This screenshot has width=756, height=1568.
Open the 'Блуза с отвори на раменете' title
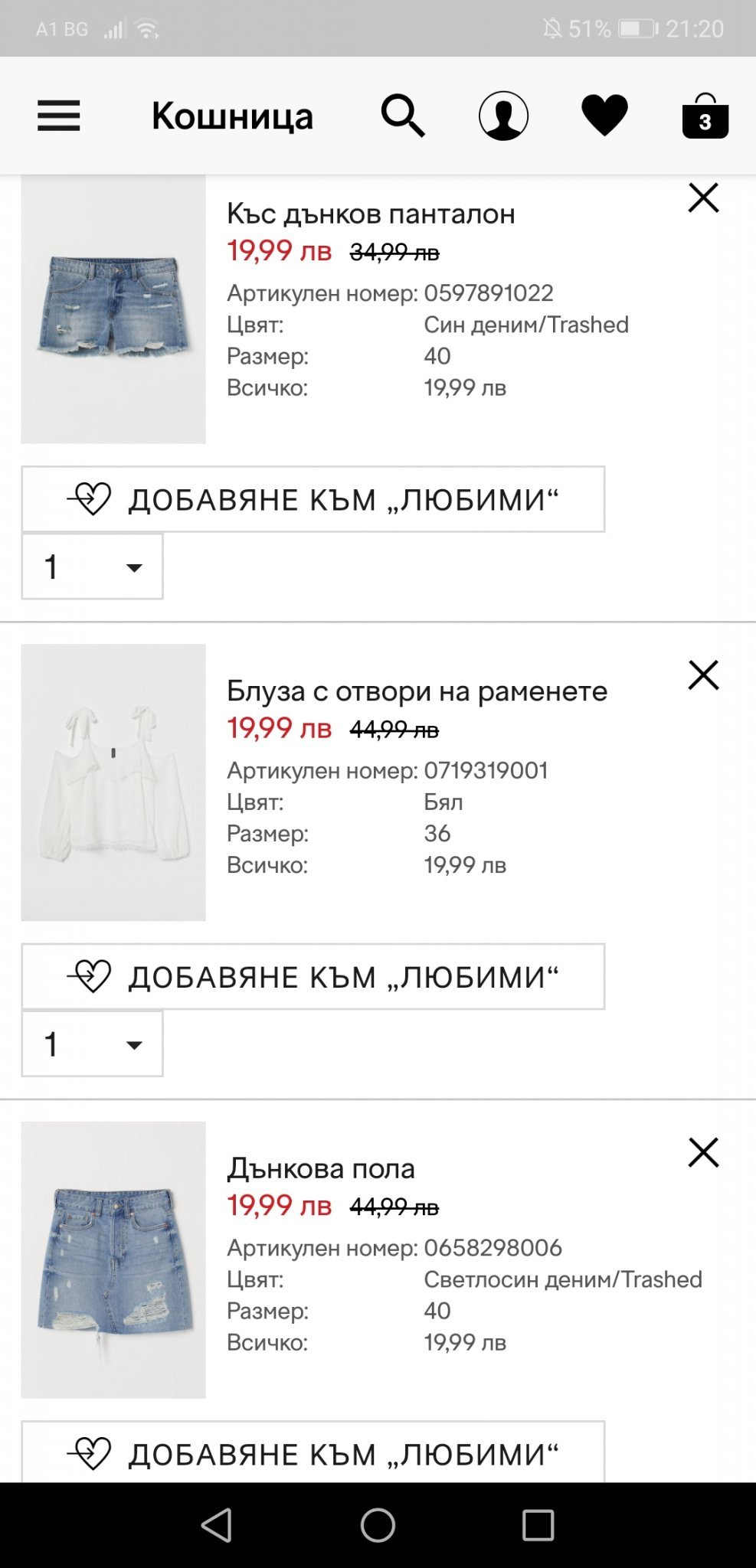[417, 691]
